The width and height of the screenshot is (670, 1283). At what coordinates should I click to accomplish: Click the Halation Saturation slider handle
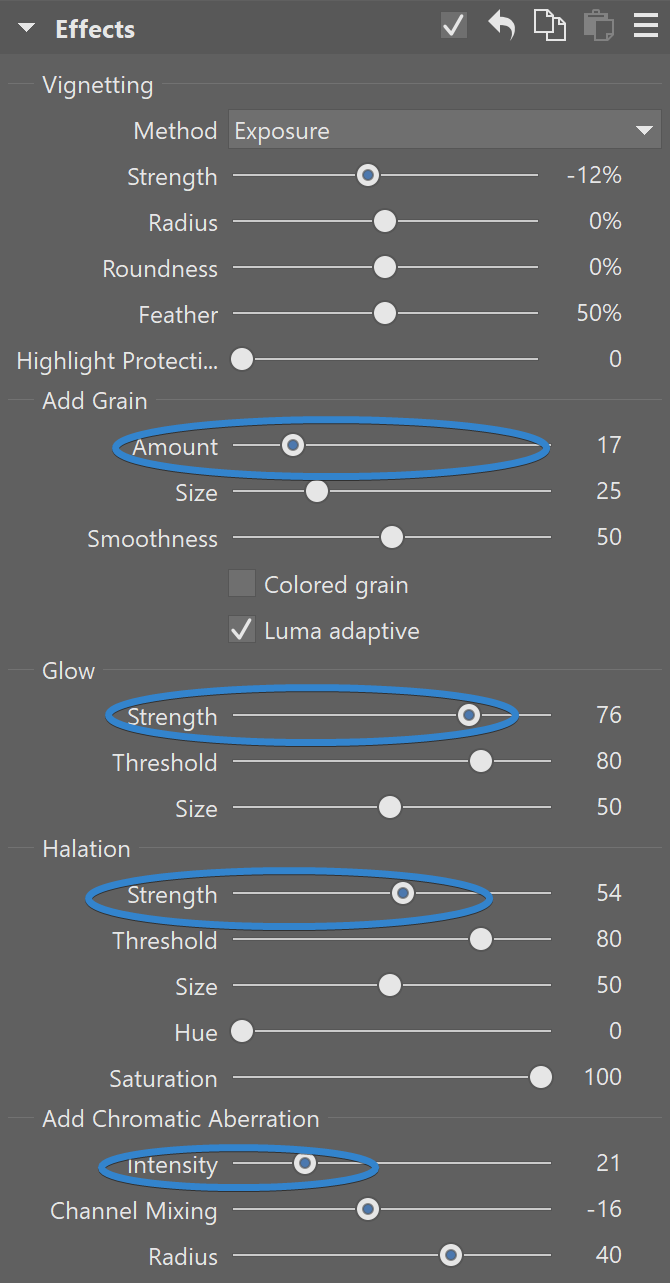point(541,1077)
